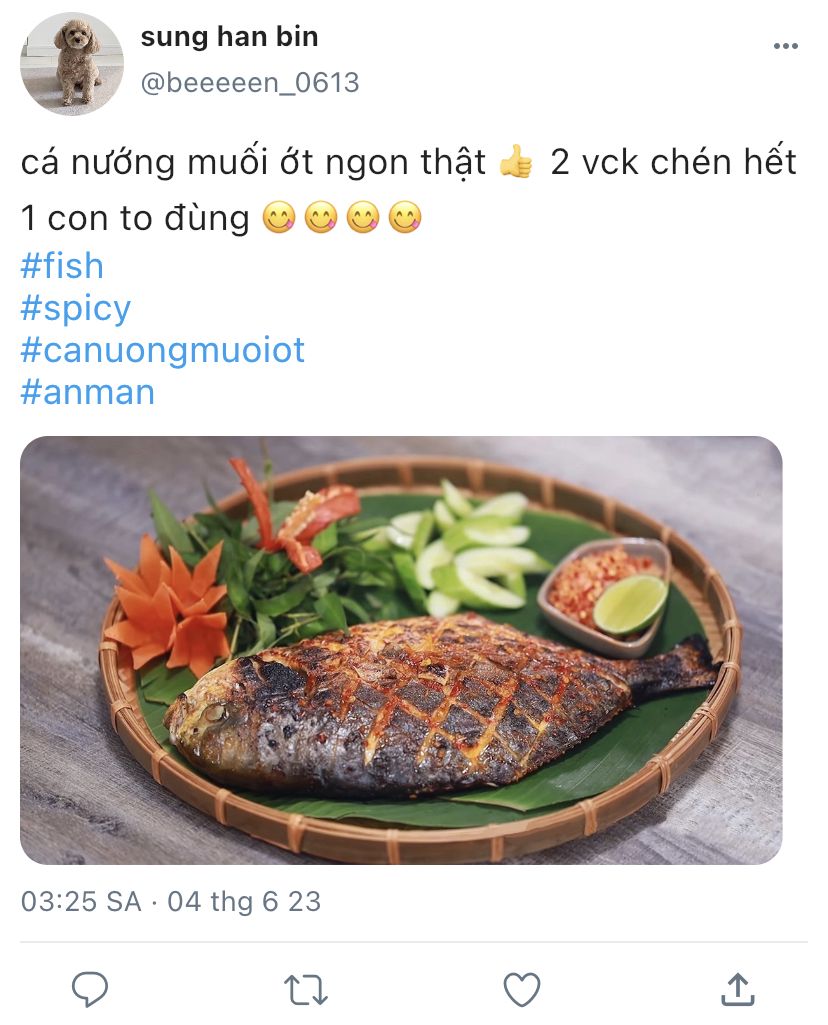Tap the share upload arrow icon
Screen dimensions: 828x1025
[x=738, y=989]
